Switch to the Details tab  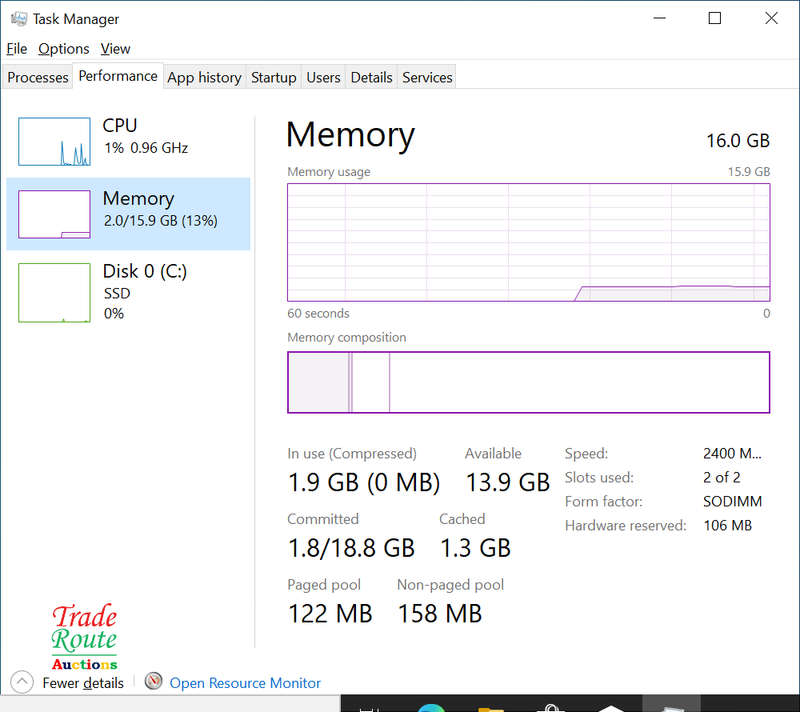(x=371, y=77)
